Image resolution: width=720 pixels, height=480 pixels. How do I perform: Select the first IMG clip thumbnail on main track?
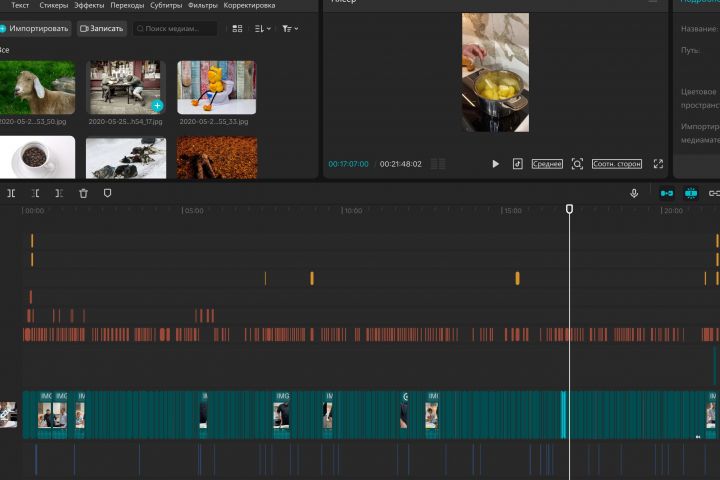coord(45,415)
